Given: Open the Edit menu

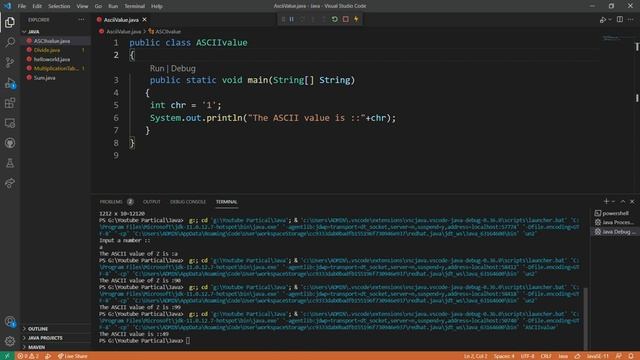Looking at the screenshot, I should 37,6.
